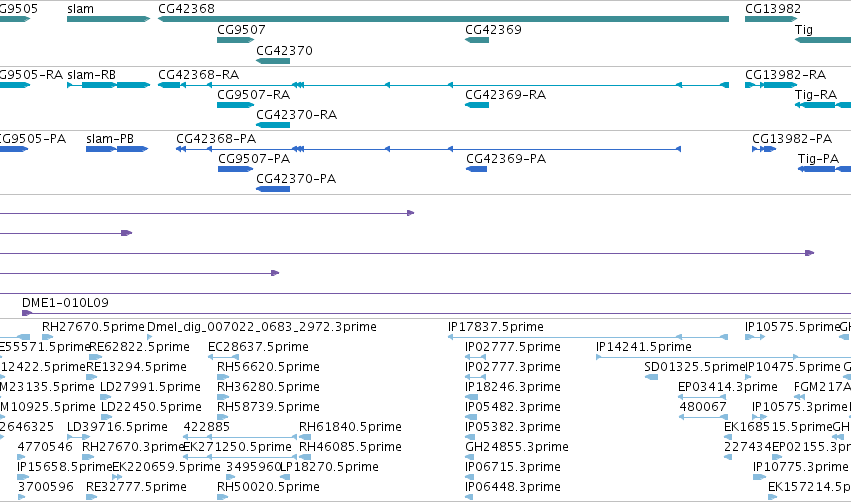Open the RE62822.5prime EST label
Viewport: 851px width, 502px height.
[139, 347]
